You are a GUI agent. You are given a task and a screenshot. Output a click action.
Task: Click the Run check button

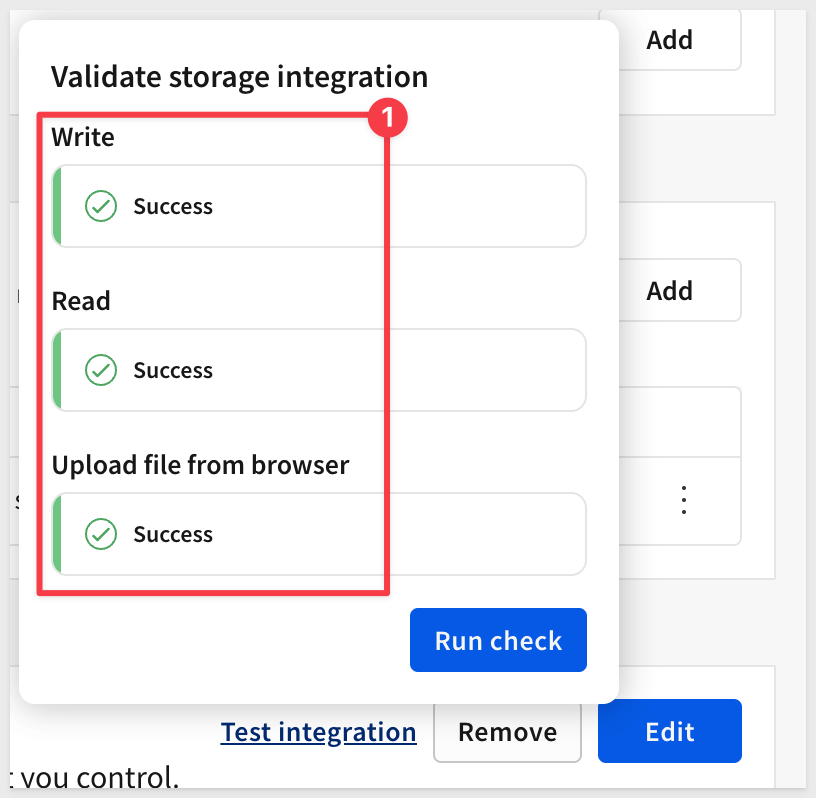point(498,640)
